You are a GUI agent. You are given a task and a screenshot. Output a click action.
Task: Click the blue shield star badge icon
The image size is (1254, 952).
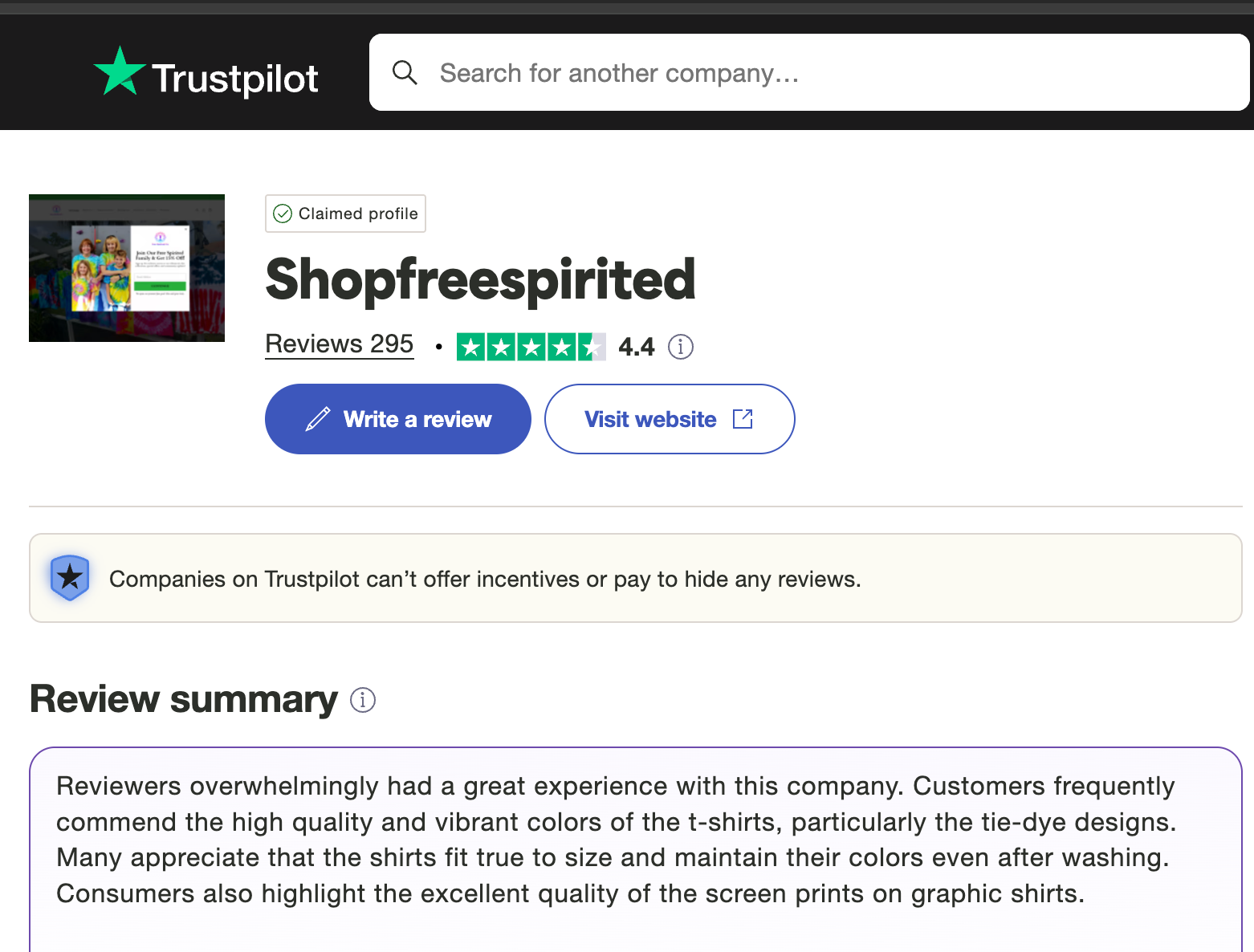point(70,577)
